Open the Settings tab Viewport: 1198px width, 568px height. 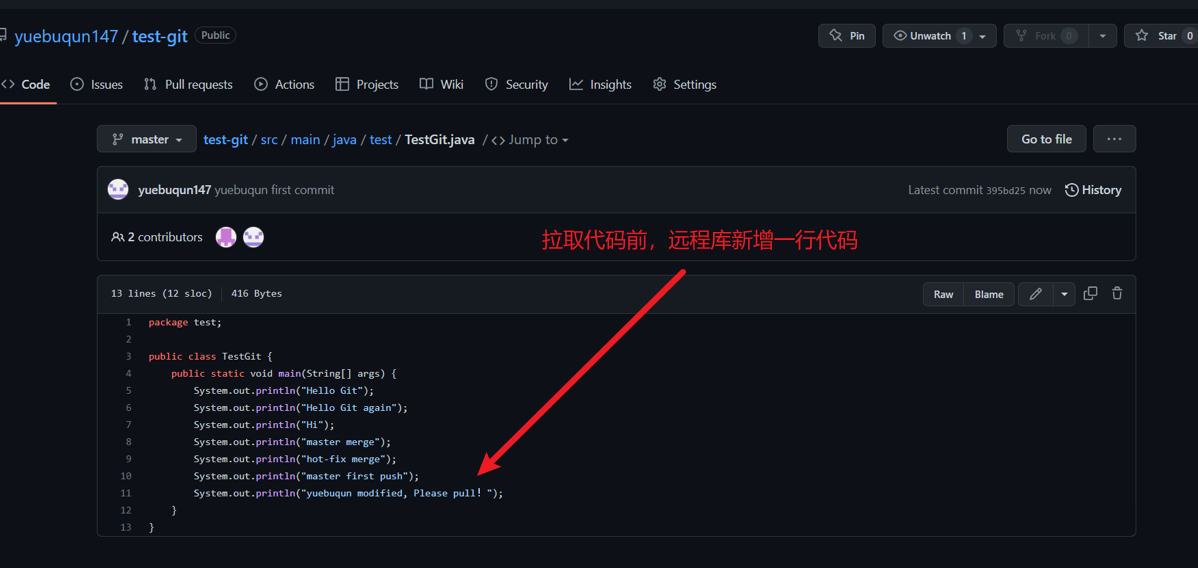point(685,85)
